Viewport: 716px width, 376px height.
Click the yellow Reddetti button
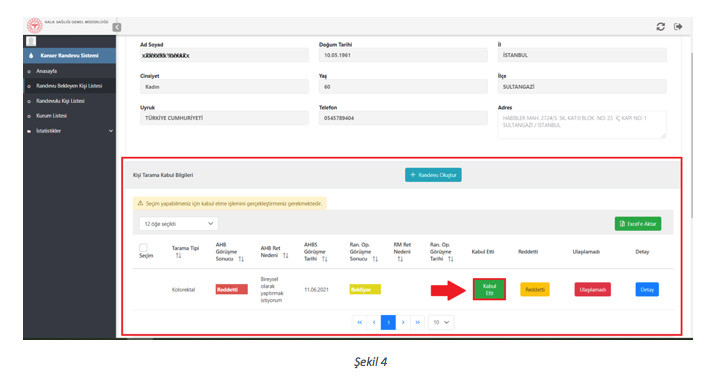click(x=535, y=290)
